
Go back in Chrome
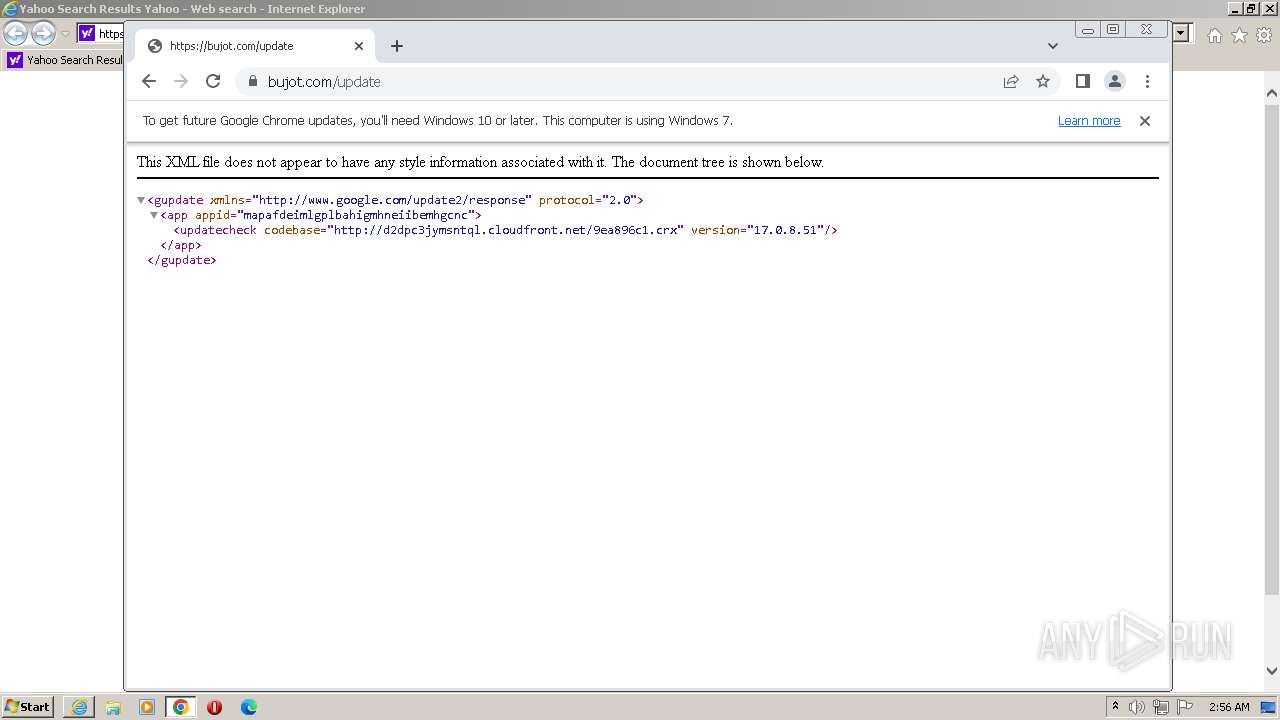click(x=149, y=82)
